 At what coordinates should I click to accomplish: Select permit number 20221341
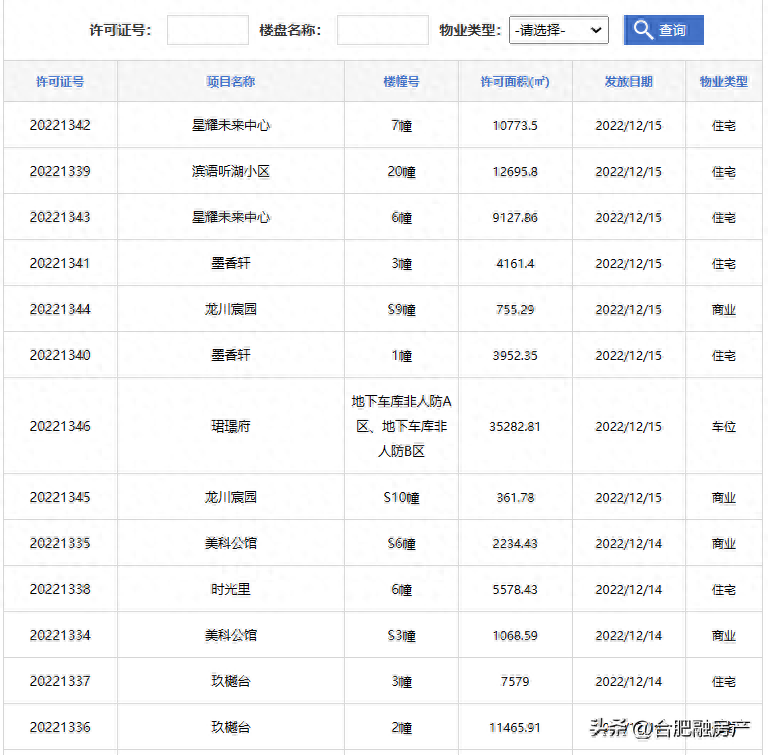(x=60, y=263)
